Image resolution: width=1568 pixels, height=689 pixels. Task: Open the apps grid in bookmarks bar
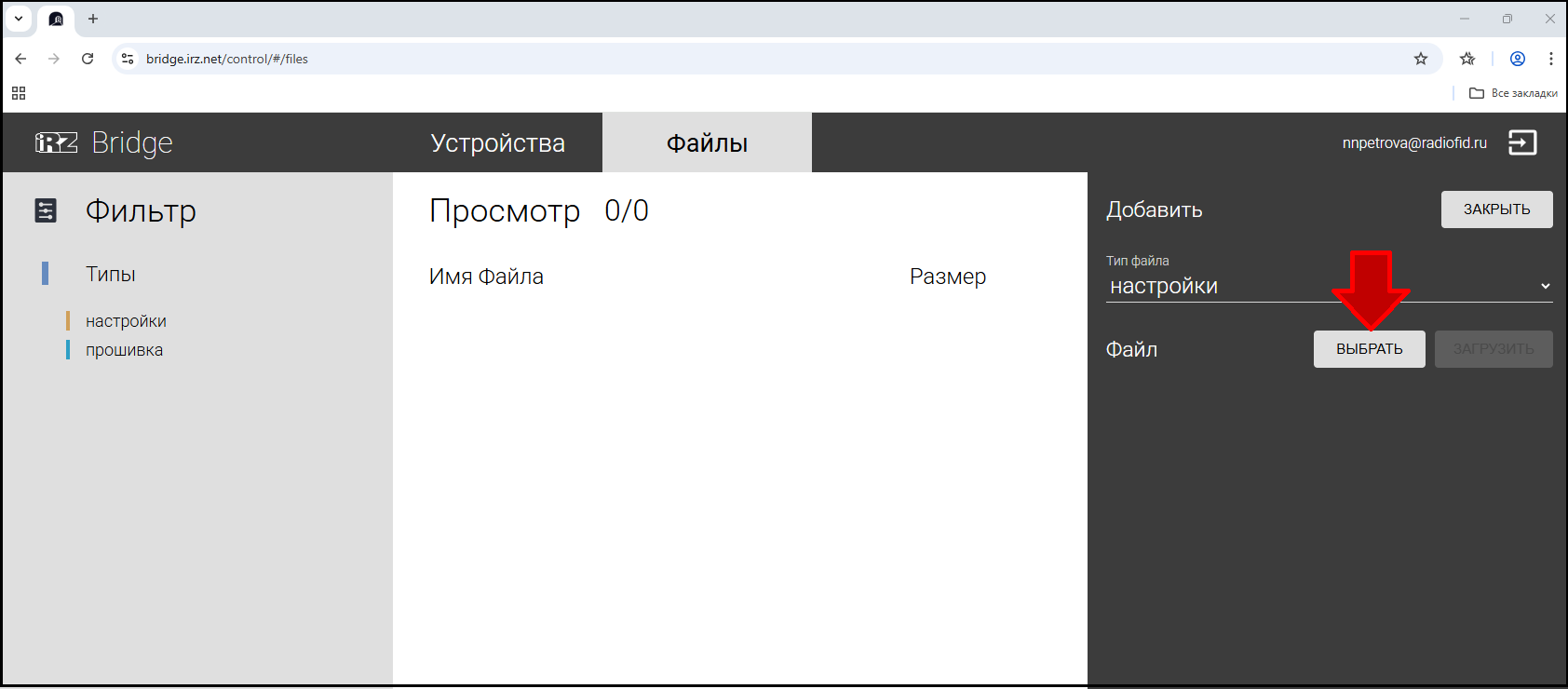[19, 93]
